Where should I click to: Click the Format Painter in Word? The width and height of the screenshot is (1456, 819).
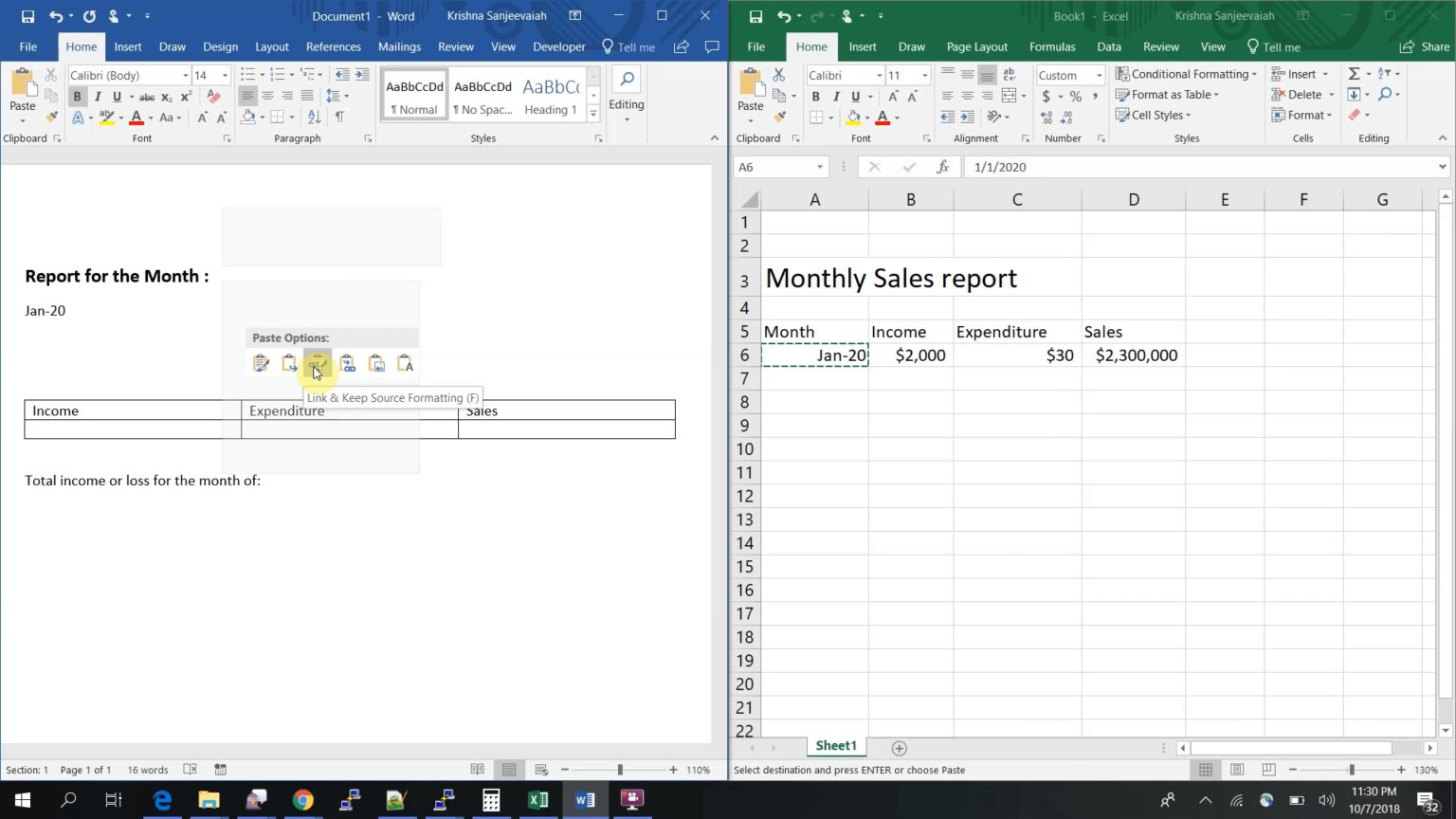[x=52, y=117]
